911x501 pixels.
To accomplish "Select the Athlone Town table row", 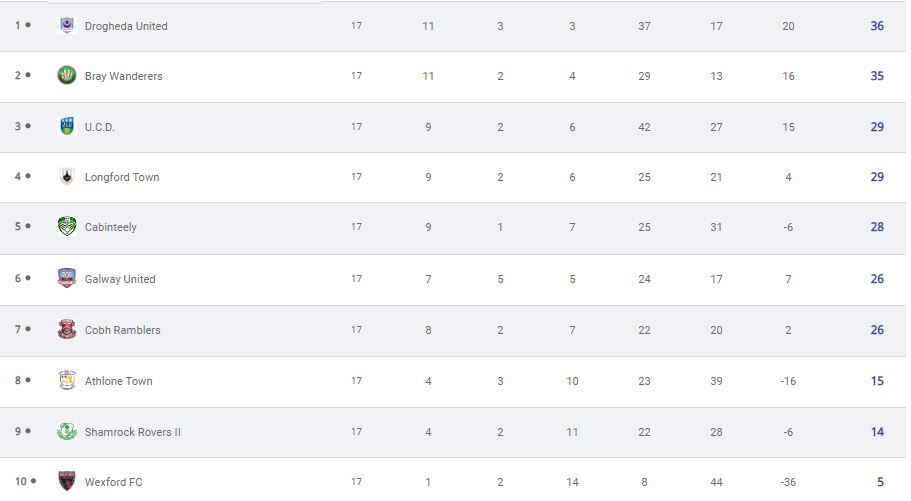I will pos(453,381).
